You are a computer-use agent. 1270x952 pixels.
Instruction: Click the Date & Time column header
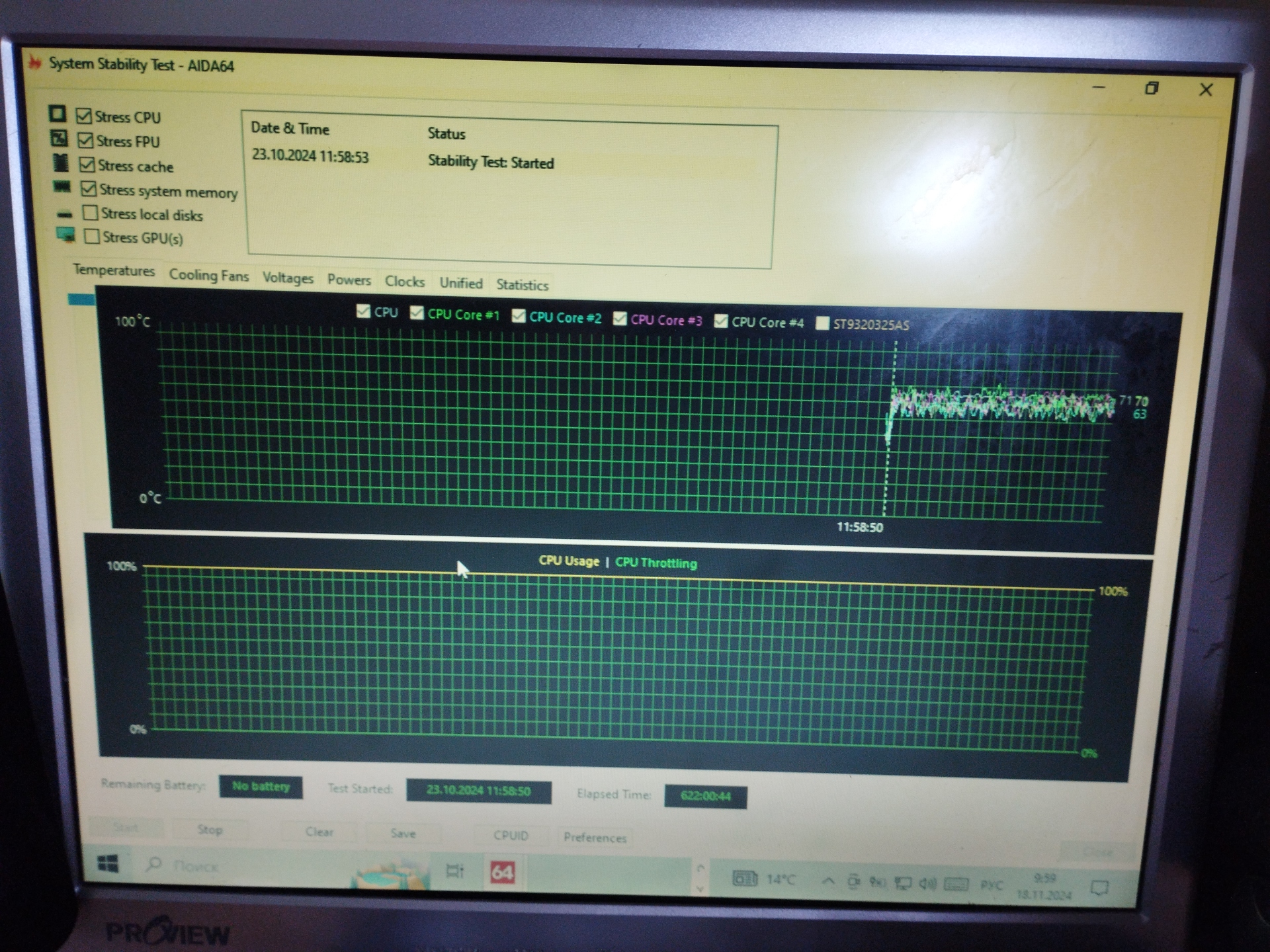click(290, 129)
